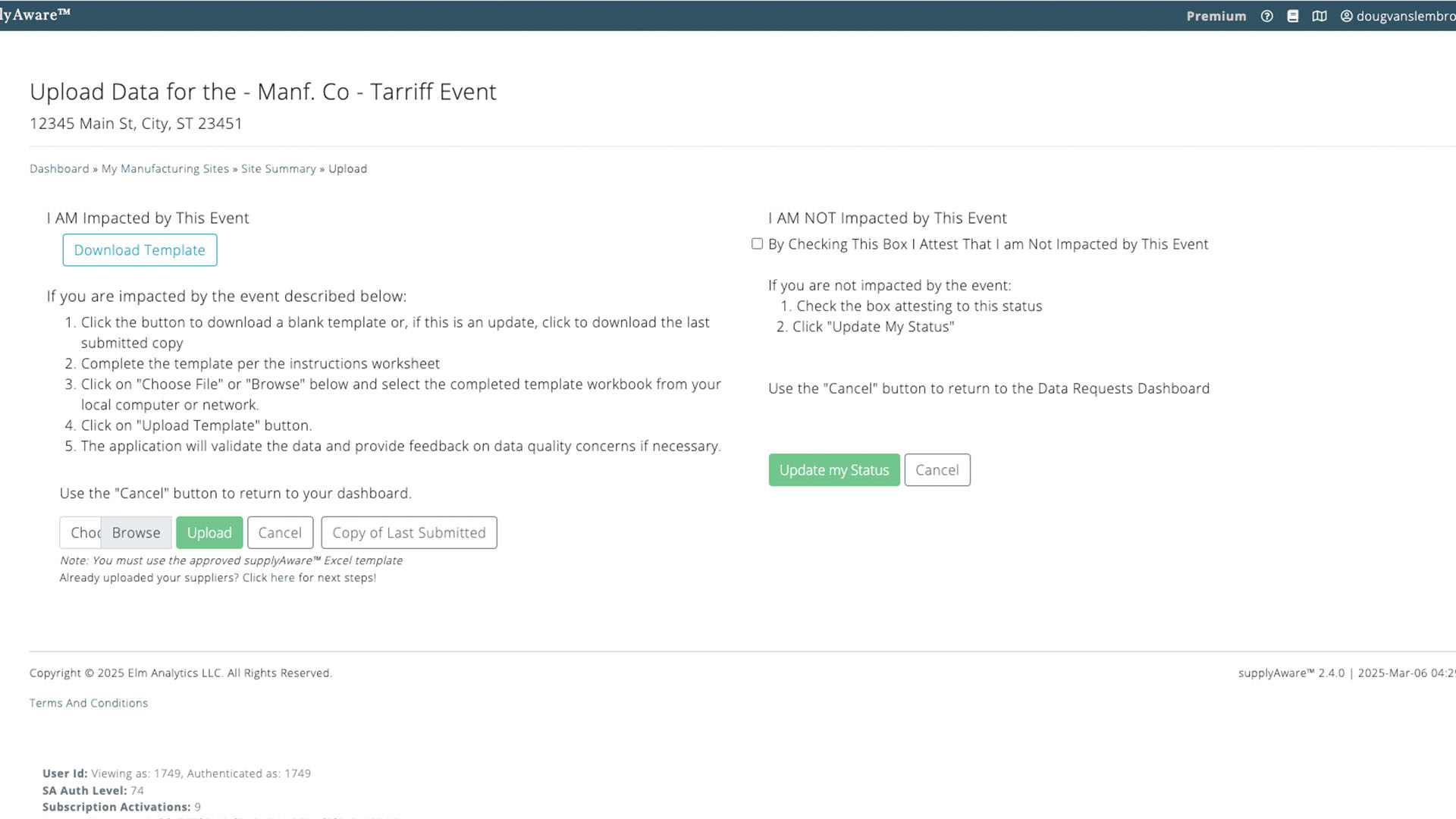Click the user profile avatar icon
The image size is (1456, 819).
point(1347,16)
